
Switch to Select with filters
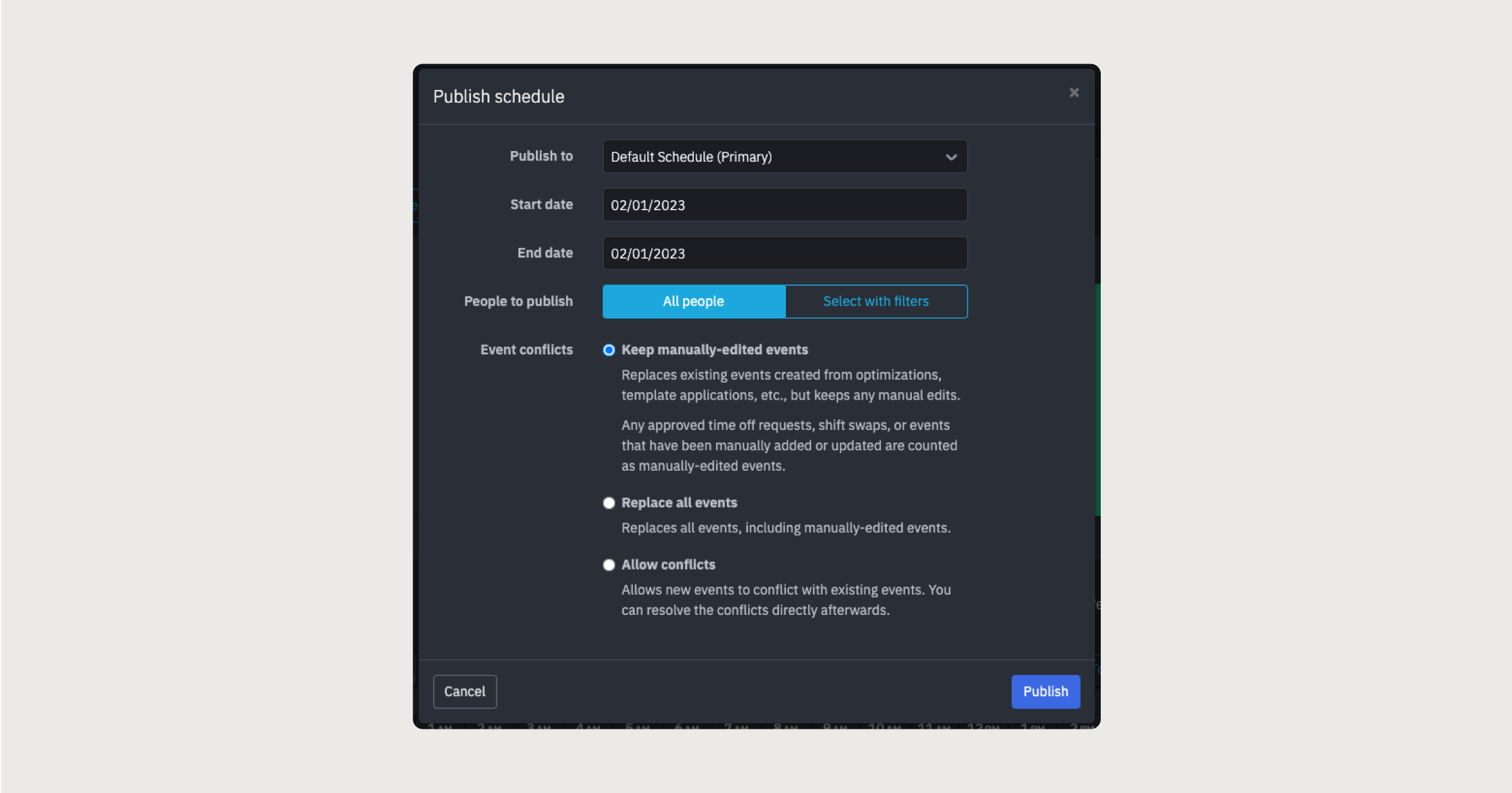tap(875, 301)
